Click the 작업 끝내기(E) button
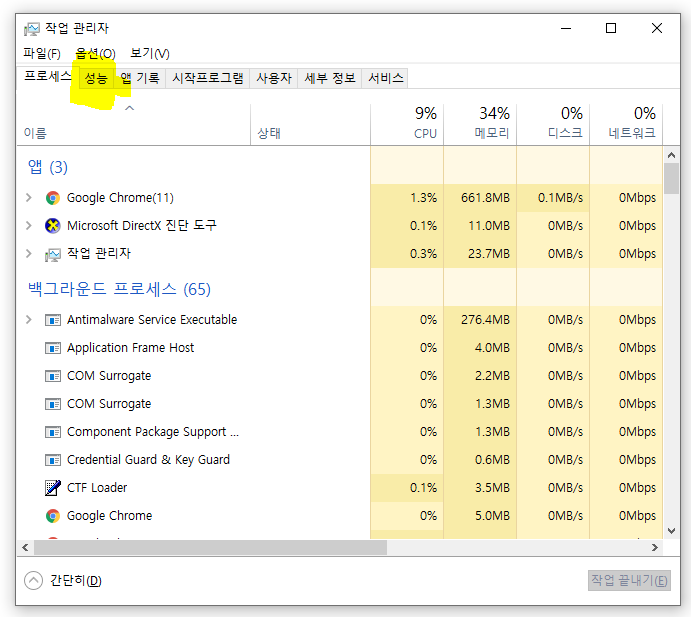691x617 pixels. (629, 580)
